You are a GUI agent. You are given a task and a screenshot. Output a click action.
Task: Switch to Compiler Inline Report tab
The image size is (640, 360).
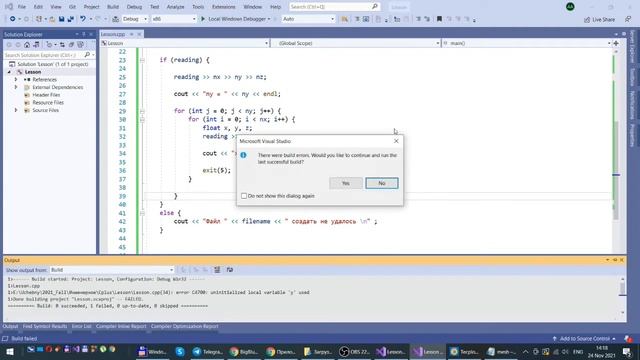pyautogui.click(x=121, y=326)
